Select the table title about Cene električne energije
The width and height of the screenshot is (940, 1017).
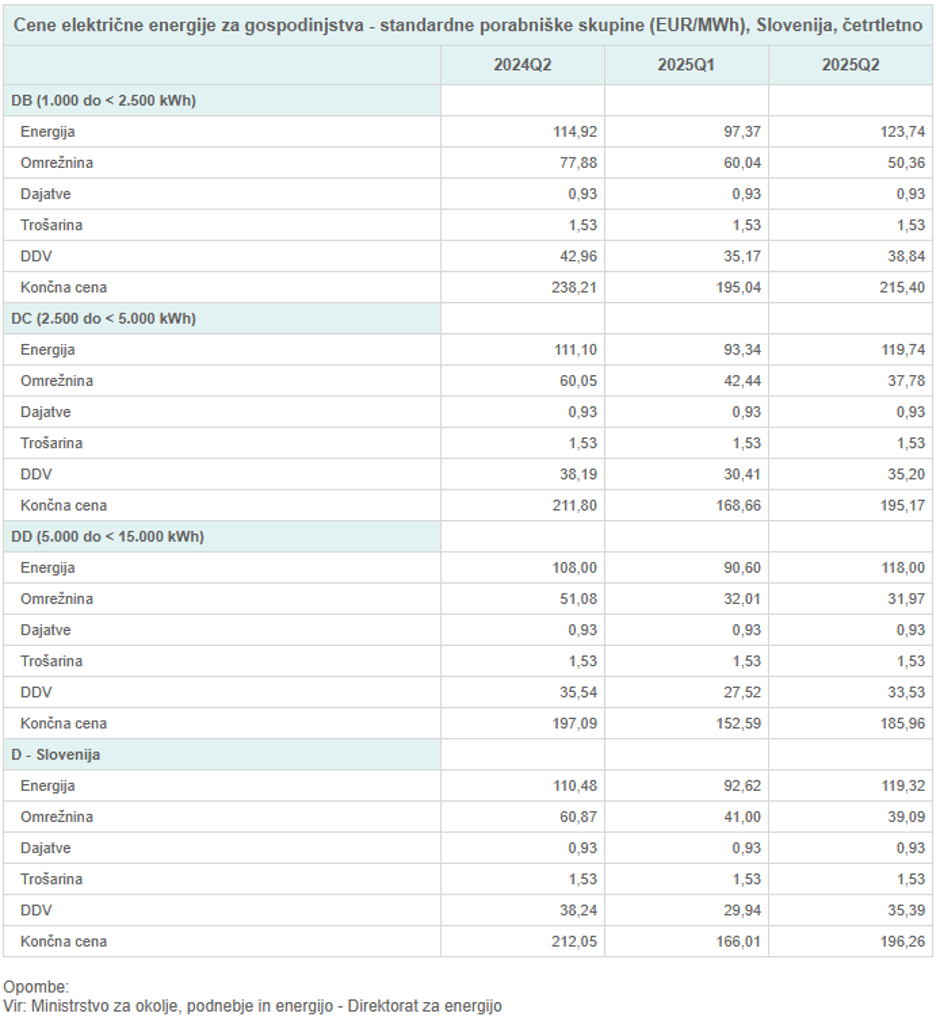(x=468, y=25)
